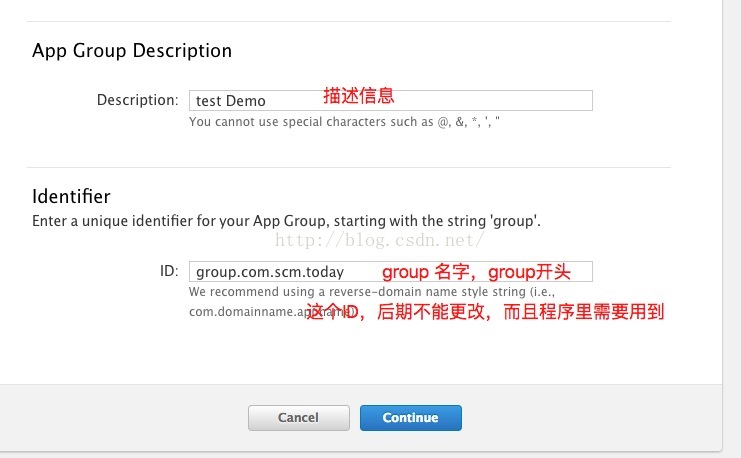This screenshot has width=741, height=458.
Task: Click the divider line above Identifier section
Action: click(x=349, y=167)
